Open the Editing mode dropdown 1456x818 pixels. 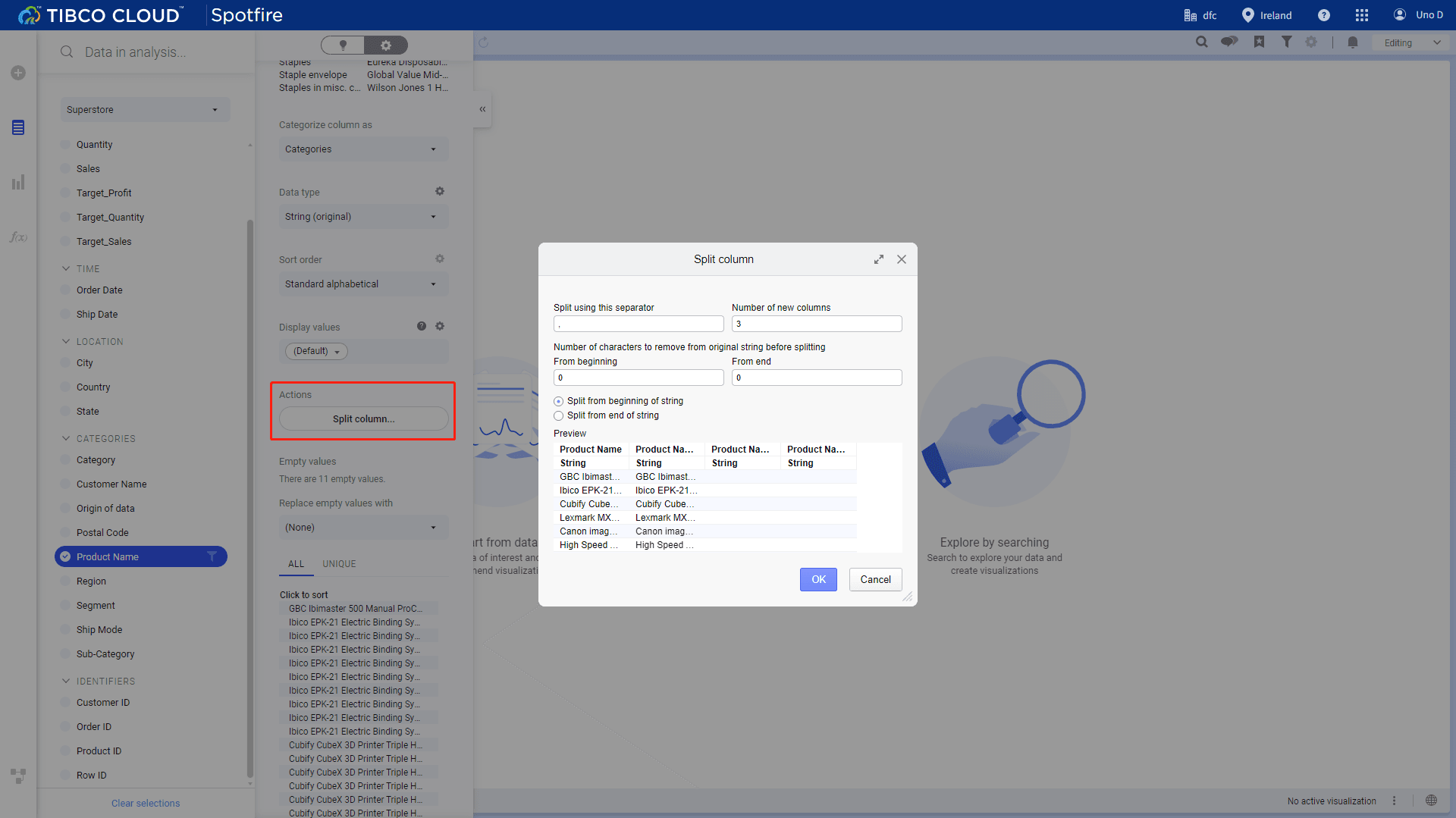click(1411, 42)
